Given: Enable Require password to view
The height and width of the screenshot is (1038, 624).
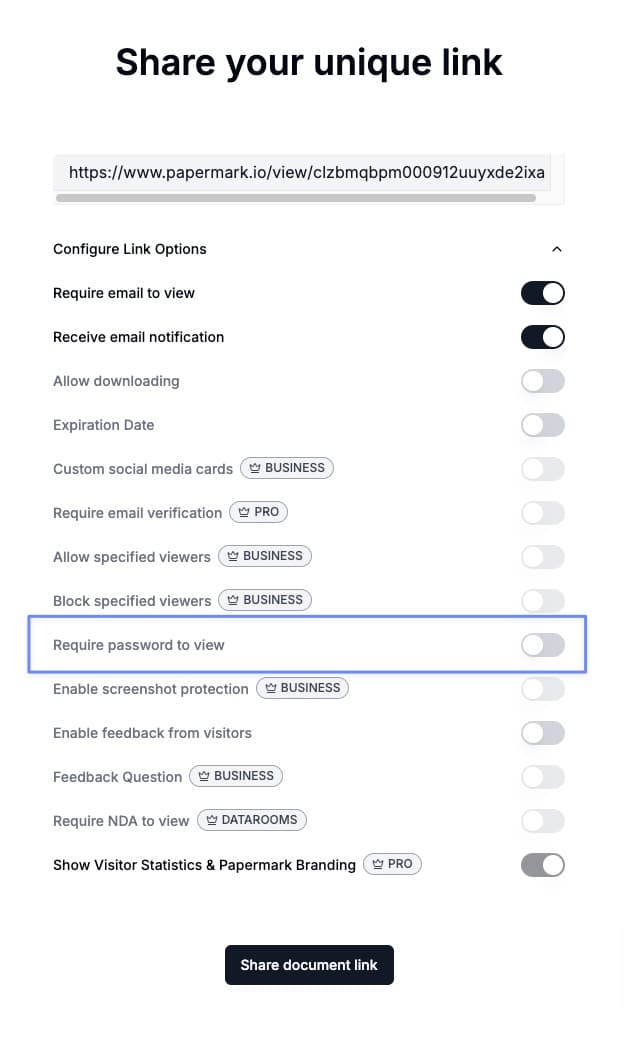Looking at the screenshot, I should [543, 644].
